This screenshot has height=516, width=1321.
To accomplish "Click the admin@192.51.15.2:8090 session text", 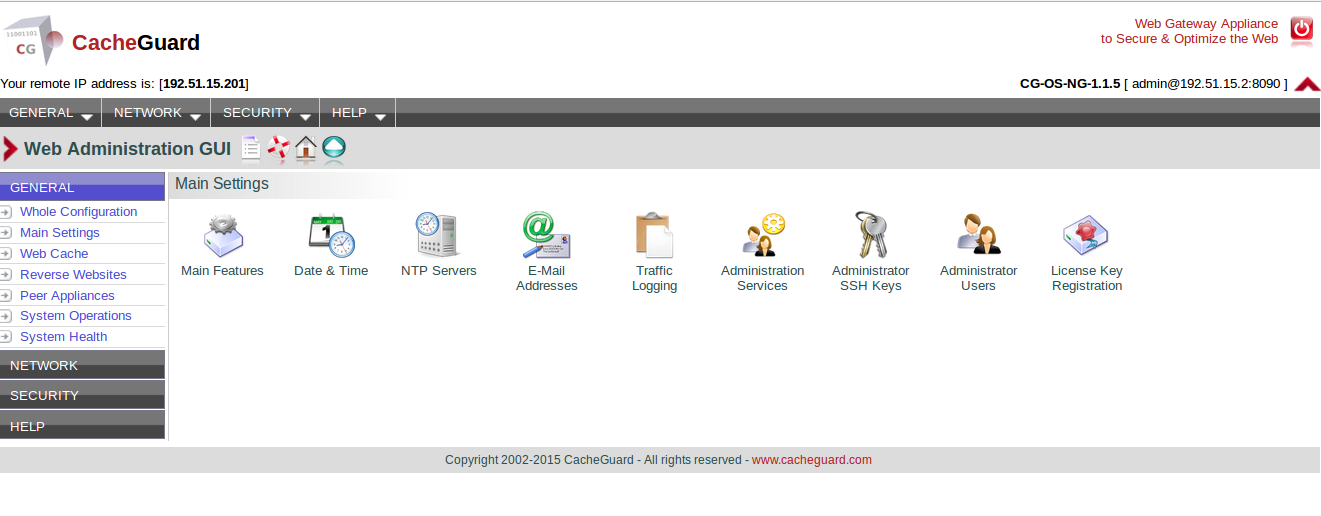I will click(1206, 84).
